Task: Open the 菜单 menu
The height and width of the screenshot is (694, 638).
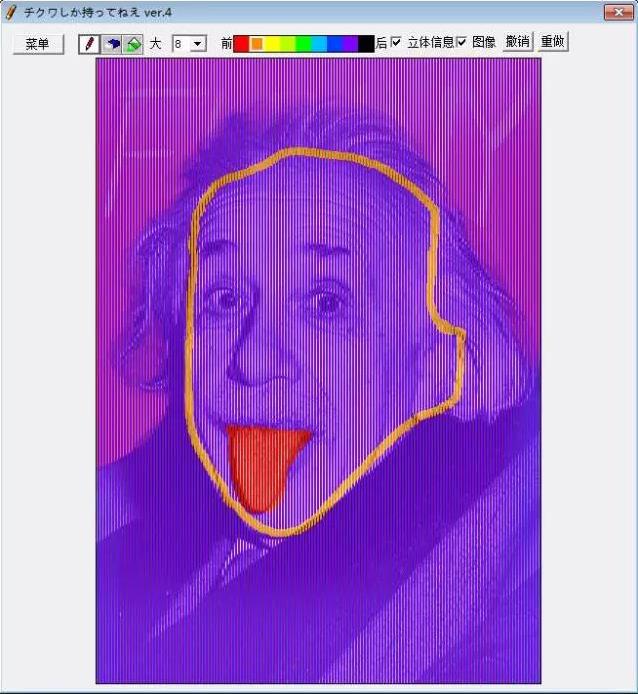Action: tap(38, 44)
